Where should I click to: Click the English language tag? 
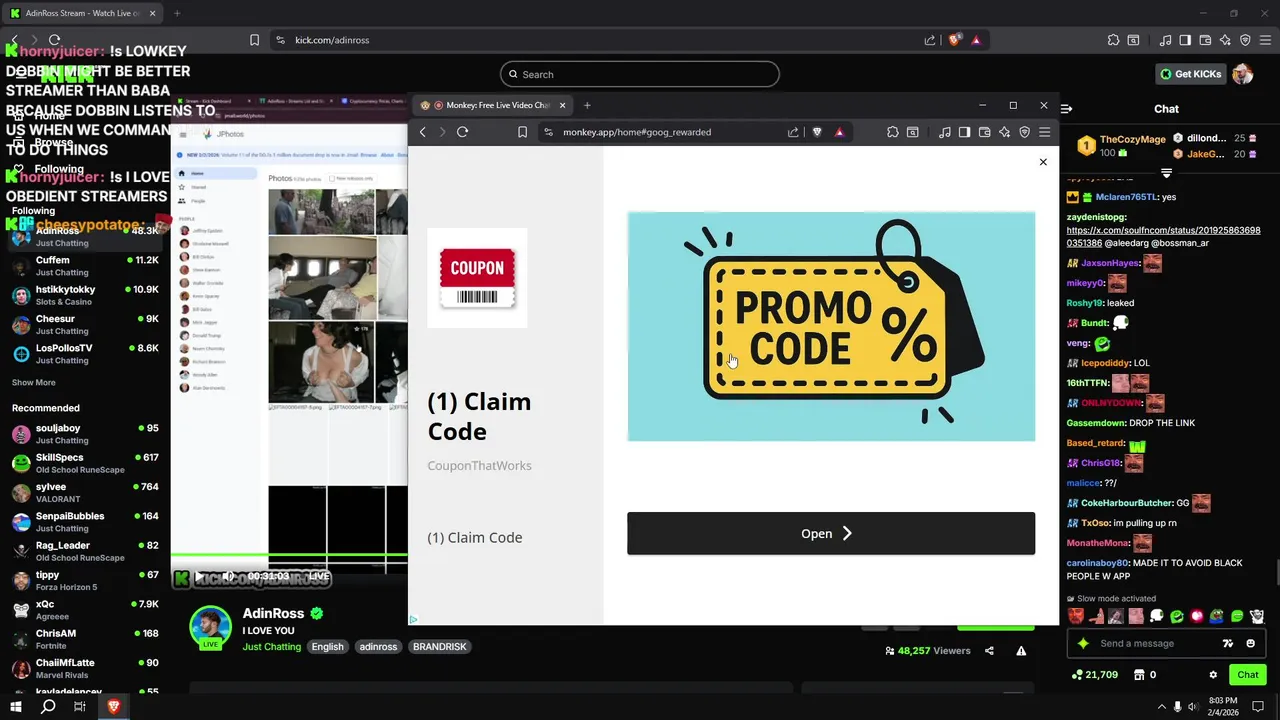coord(327,646)
